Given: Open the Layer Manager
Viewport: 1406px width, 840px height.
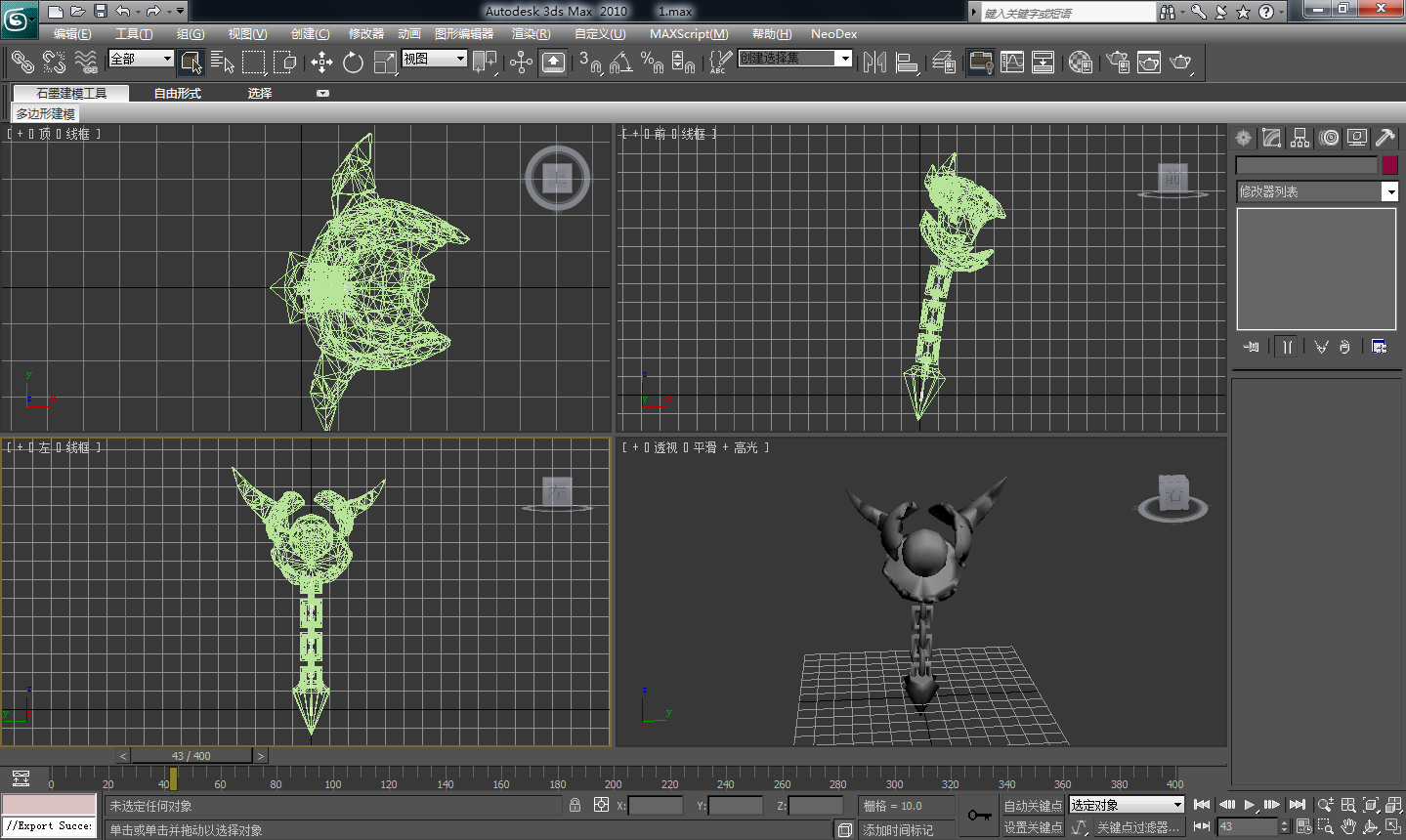Looking at the screenshot, I should (x=944, y=62).
